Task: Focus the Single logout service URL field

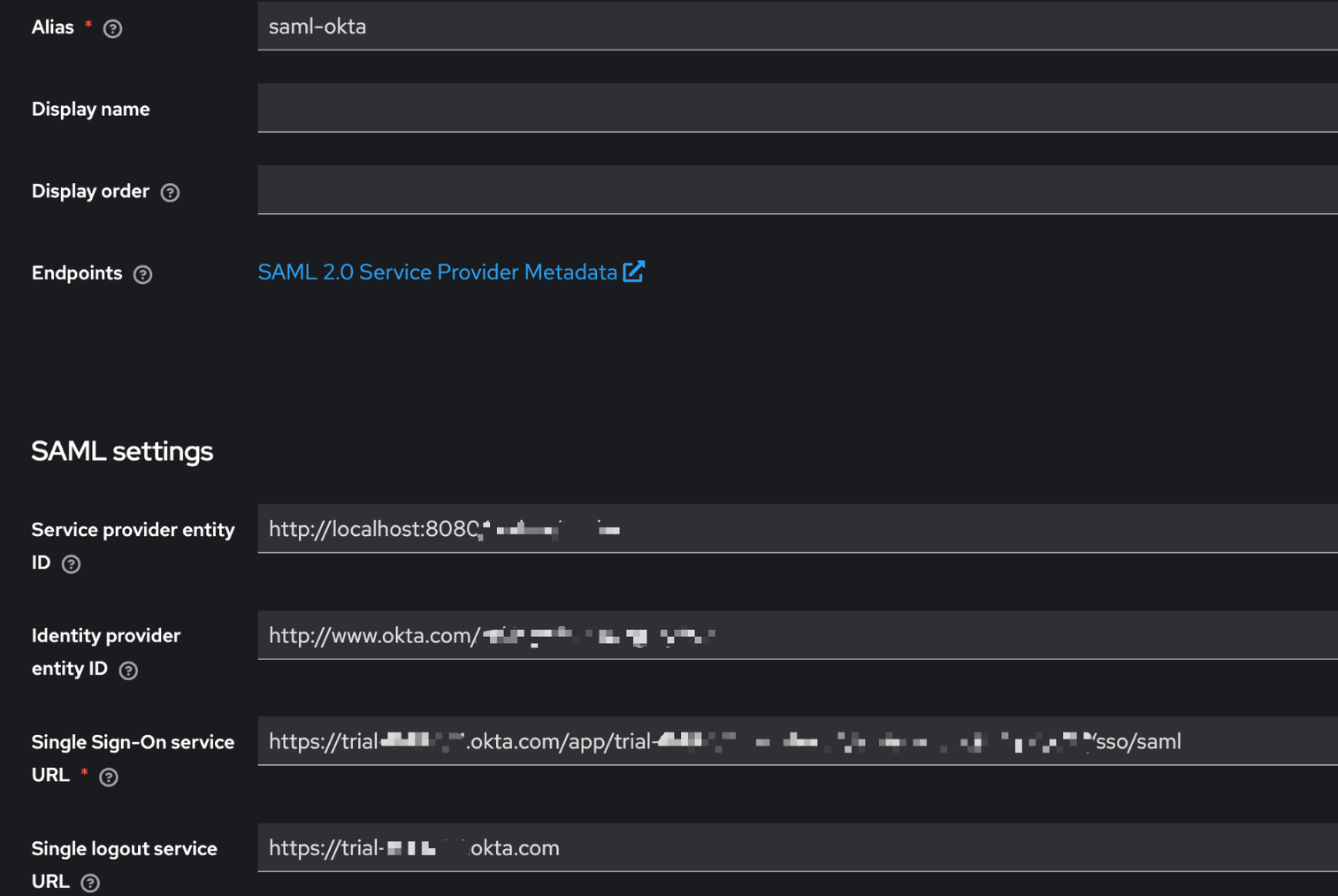Action: tap(798, 847)
